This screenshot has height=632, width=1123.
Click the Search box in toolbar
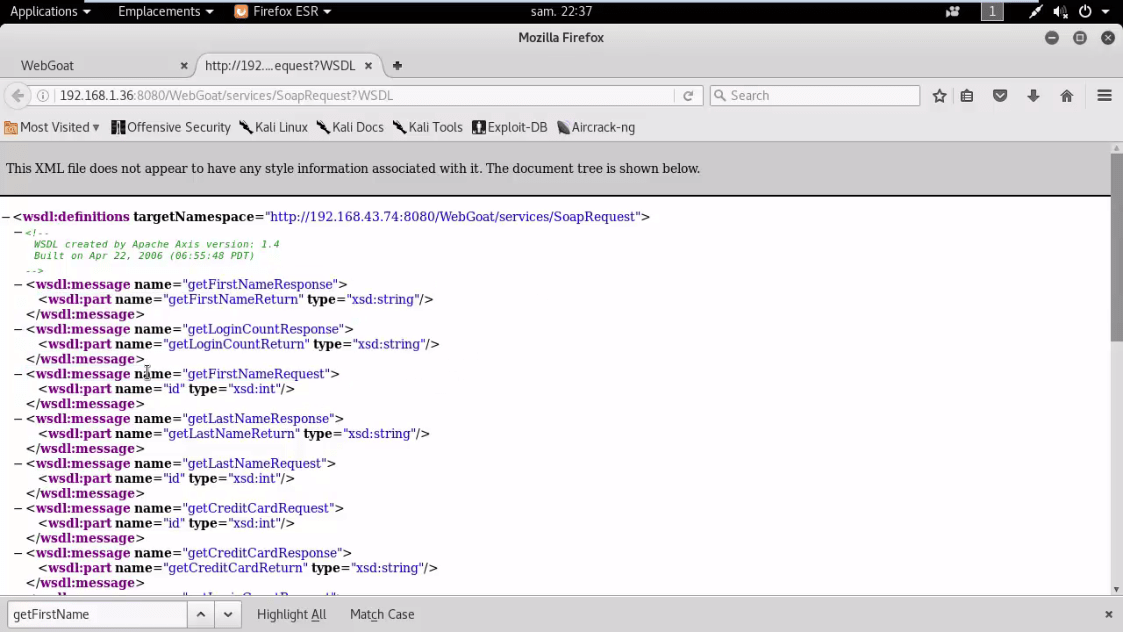click(815, 95)
